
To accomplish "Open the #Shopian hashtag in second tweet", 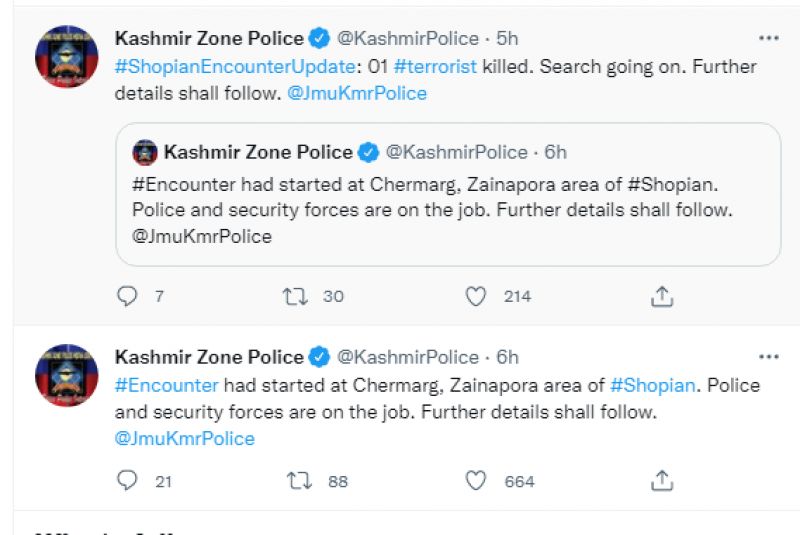I will tap(652, 385).
